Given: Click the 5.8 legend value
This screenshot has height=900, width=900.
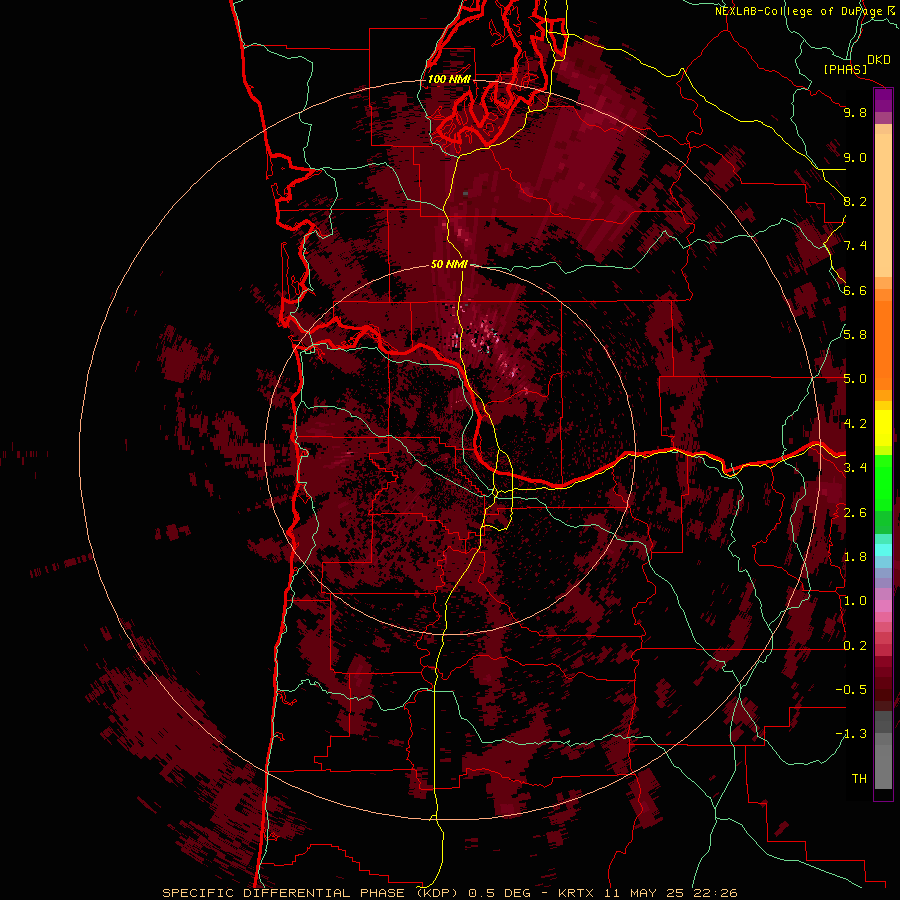Looking at the screenshot, I should pos(855,335).
